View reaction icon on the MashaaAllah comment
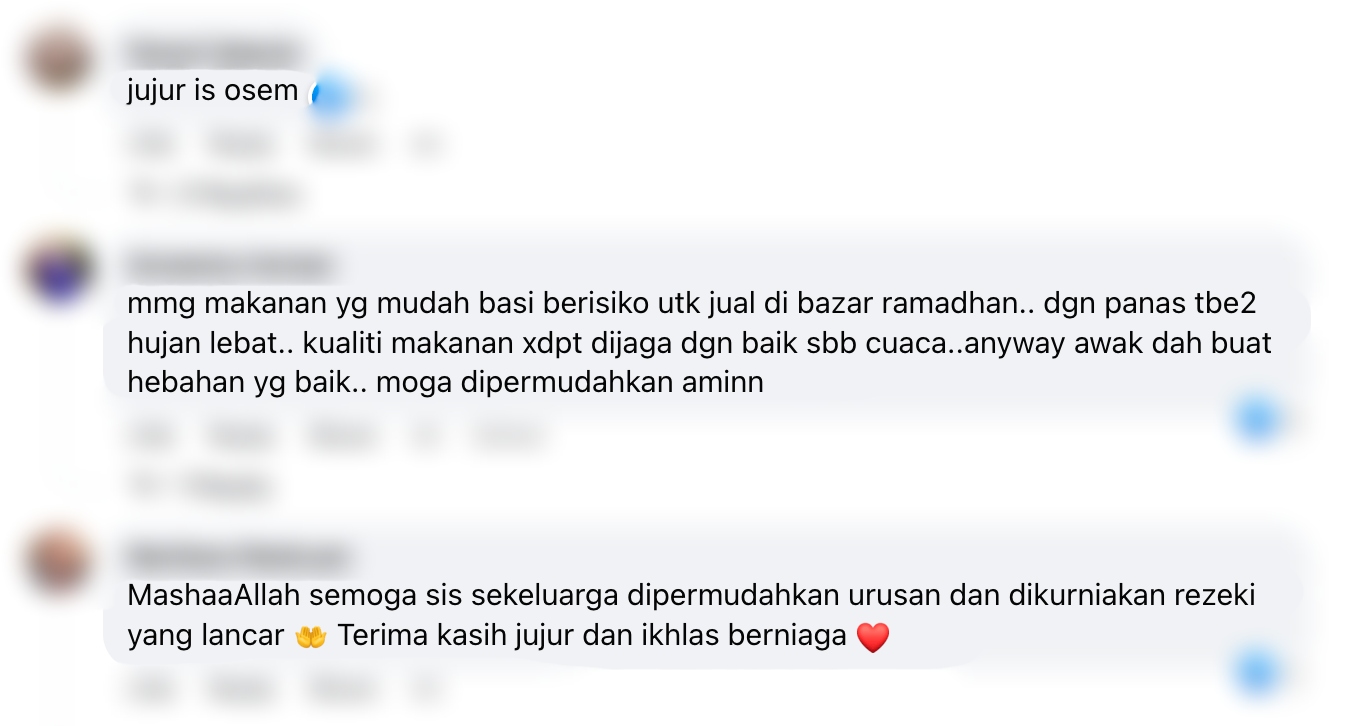1368x726 pixels. click(x=1256, y=671)
